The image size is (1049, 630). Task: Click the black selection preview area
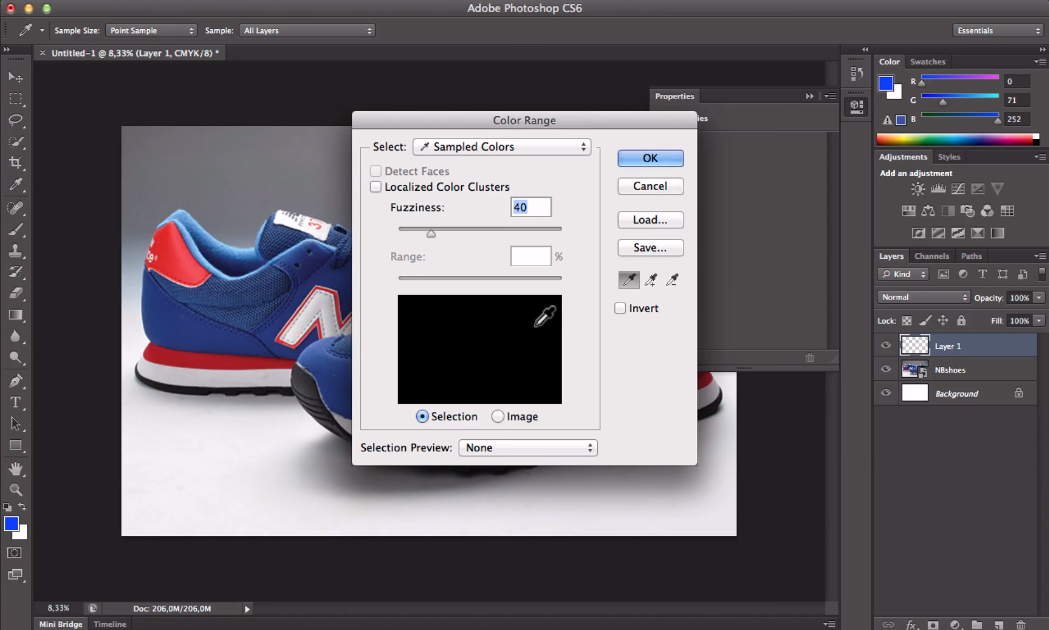(480, 349)
